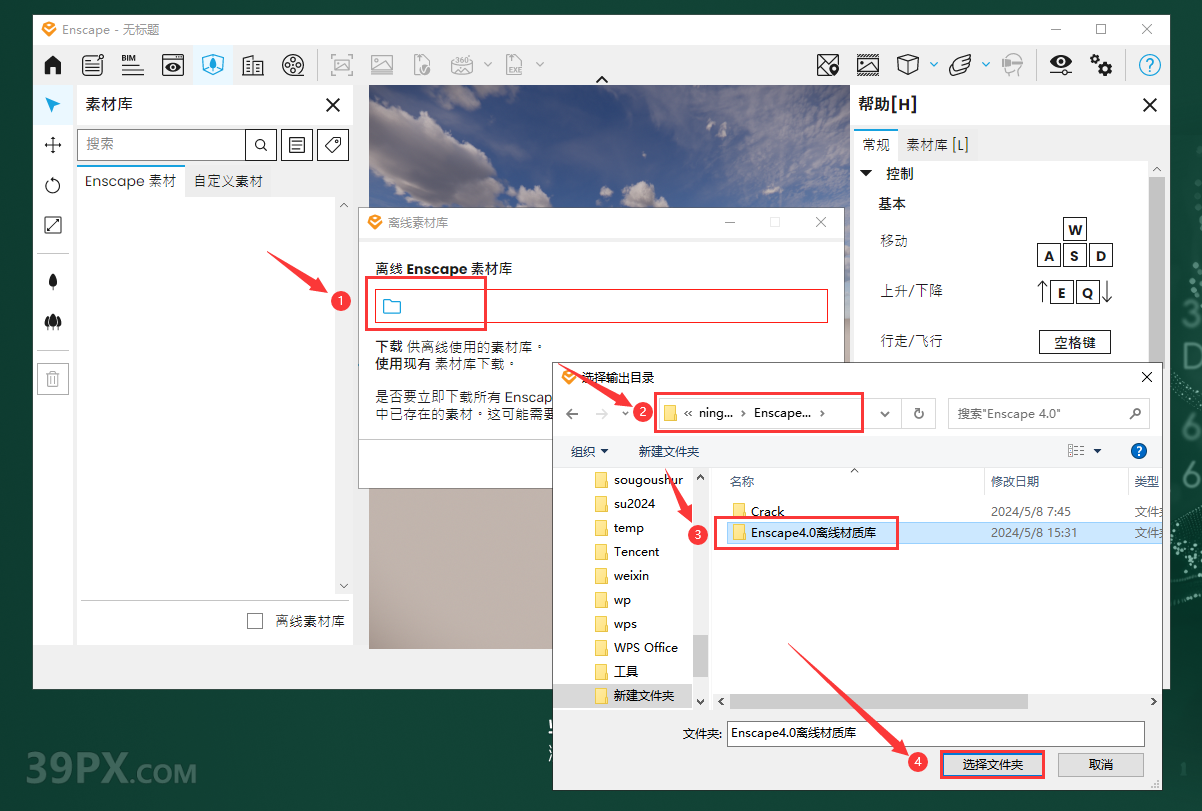
Task: Select the rotate tool in left sidebar
Action: (x=53, y=185)
